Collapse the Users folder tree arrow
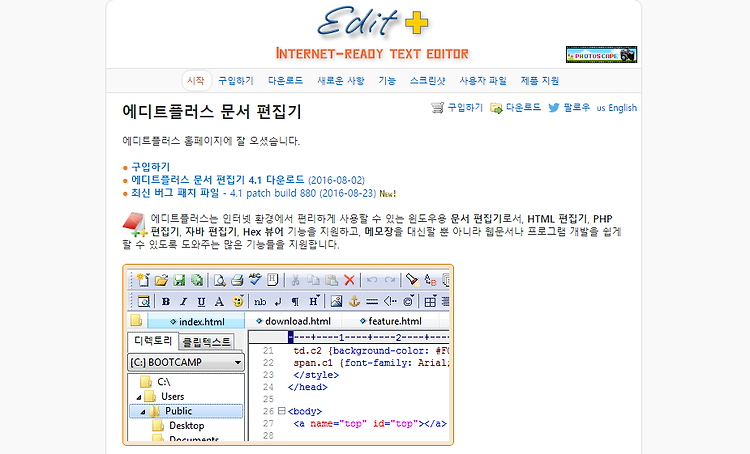Screen dimensions: 750x454 139,397
